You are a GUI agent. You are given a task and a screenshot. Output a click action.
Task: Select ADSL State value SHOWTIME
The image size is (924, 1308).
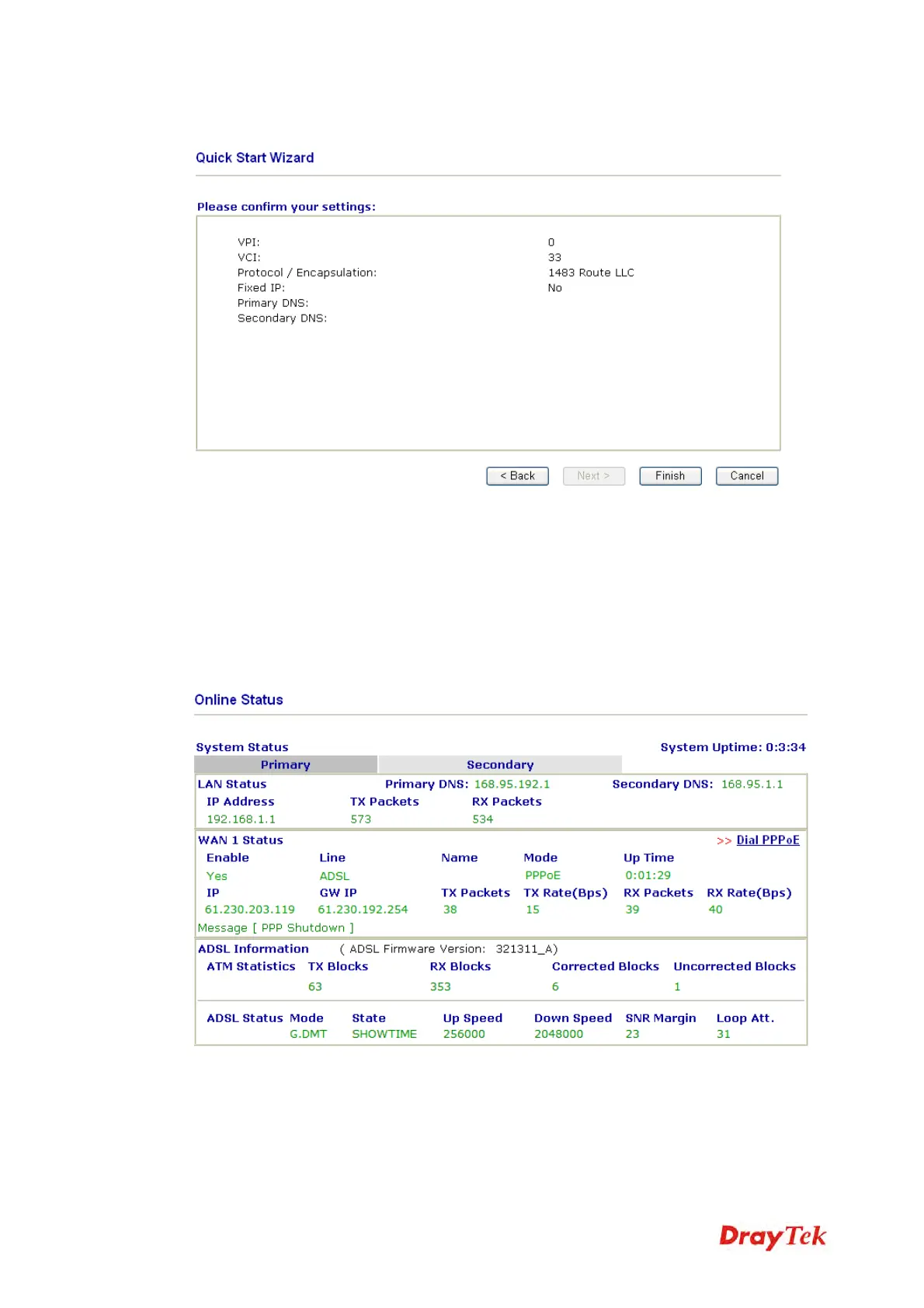pyautogui.click(x=384, y=1034)
